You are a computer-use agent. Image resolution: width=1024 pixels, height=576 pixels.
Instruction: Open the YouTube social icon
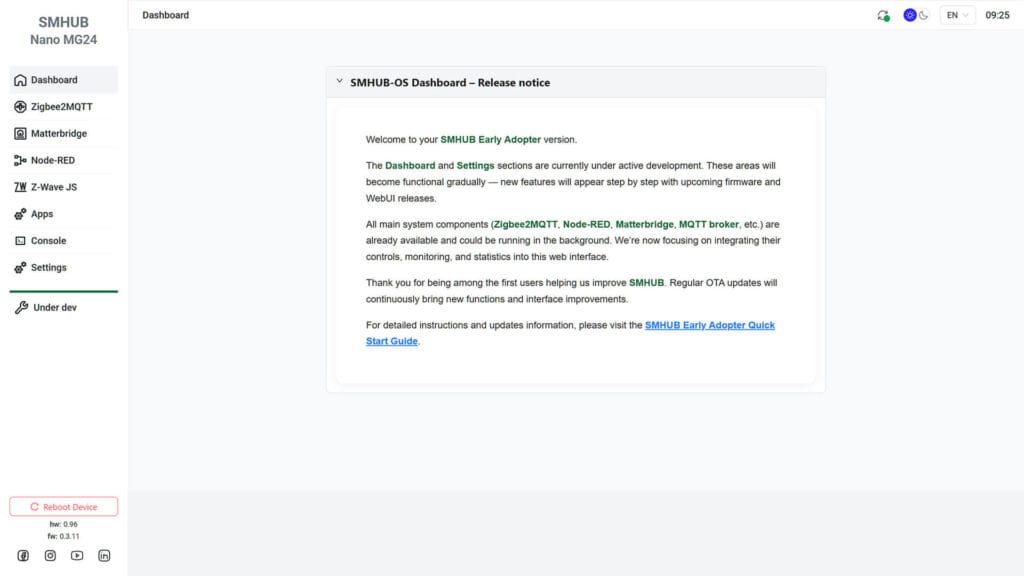(x=77, y=555)
